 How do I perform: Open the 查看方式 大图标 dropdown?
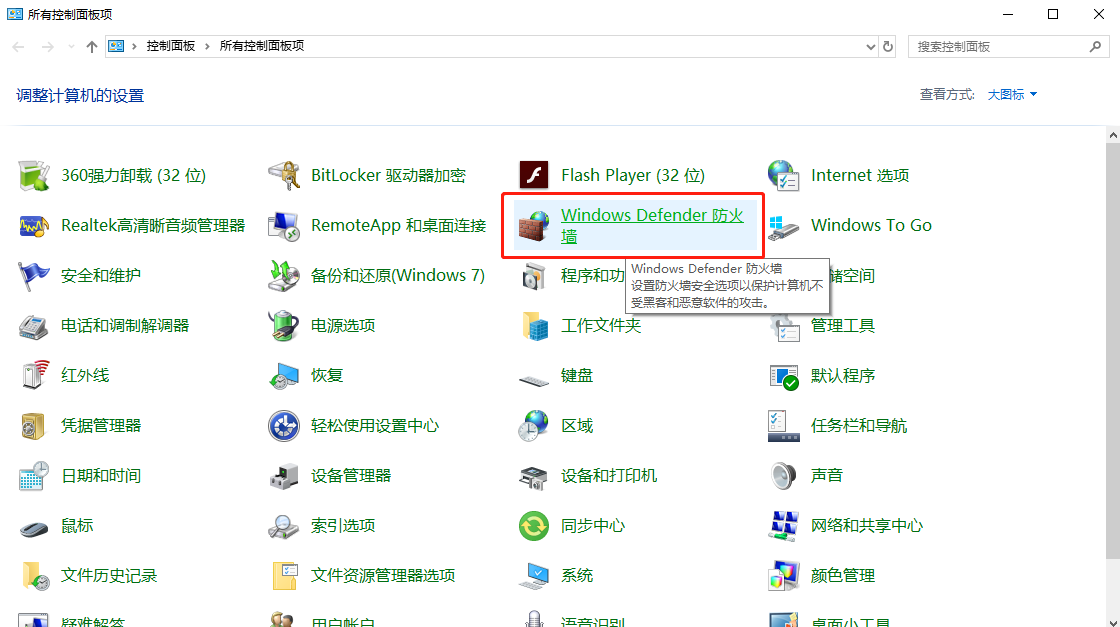click(x=1012, y=94)
